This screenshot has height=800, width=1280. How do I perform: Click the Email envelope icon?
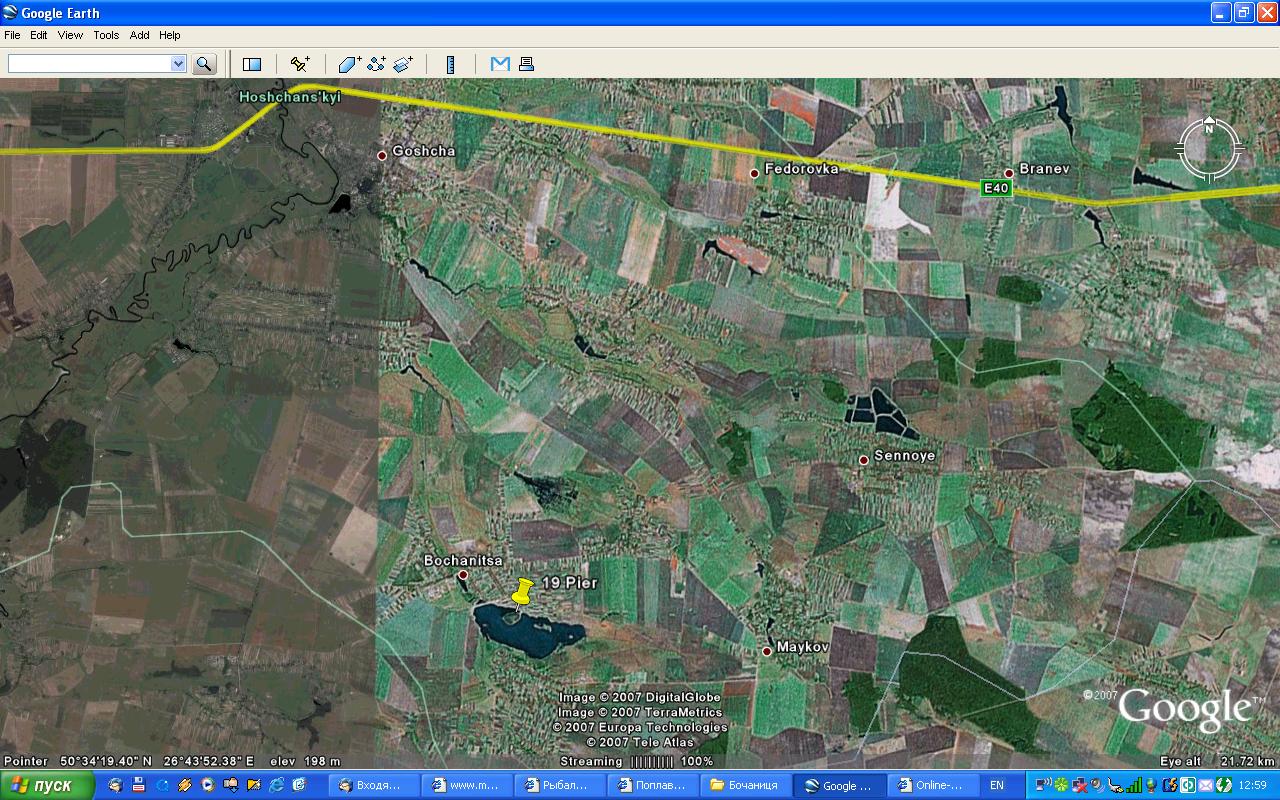coord(500,64)
